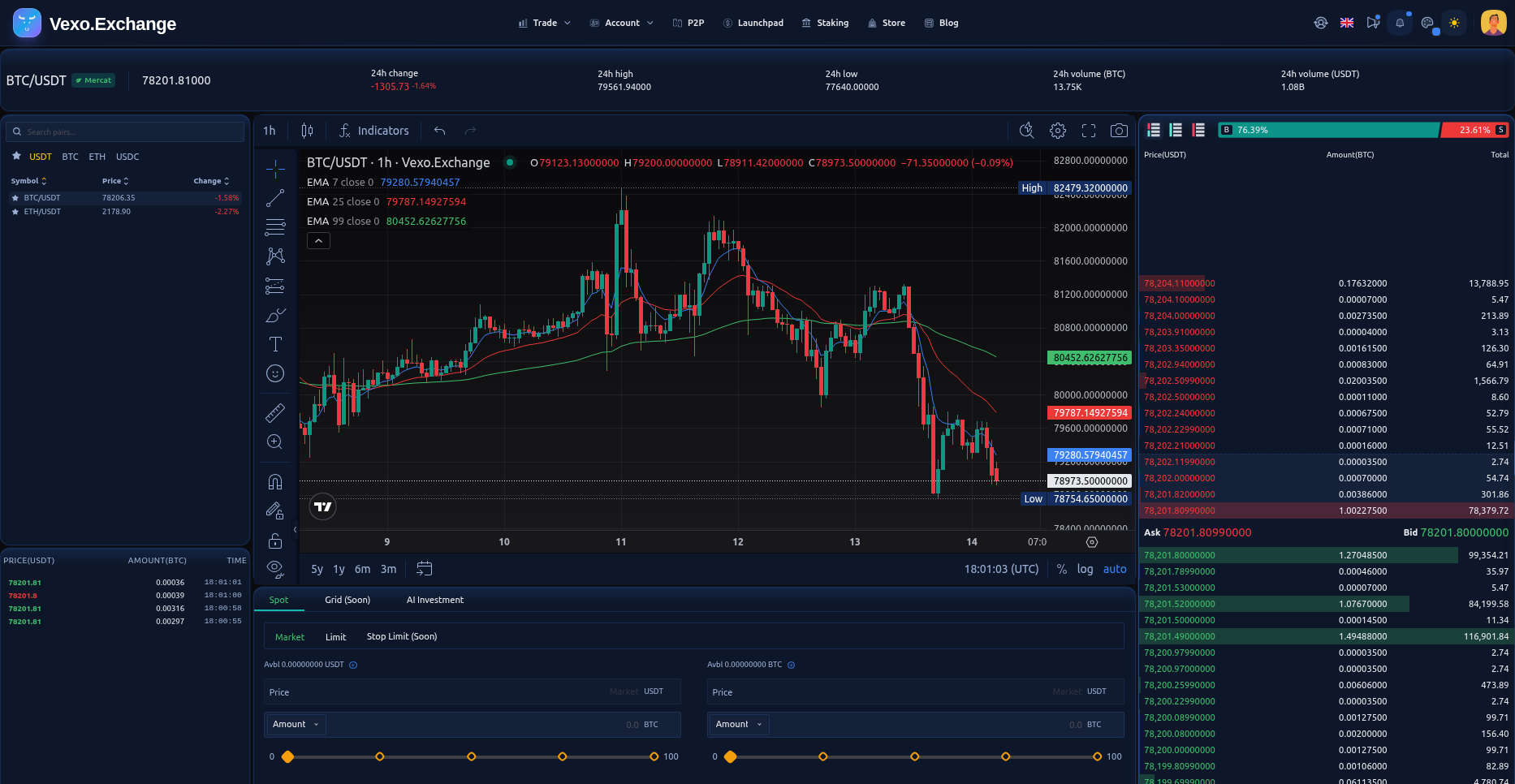Open chart type candlestick selector
The height and width of the screenshot is (784, 1515).
coord(307,131)
